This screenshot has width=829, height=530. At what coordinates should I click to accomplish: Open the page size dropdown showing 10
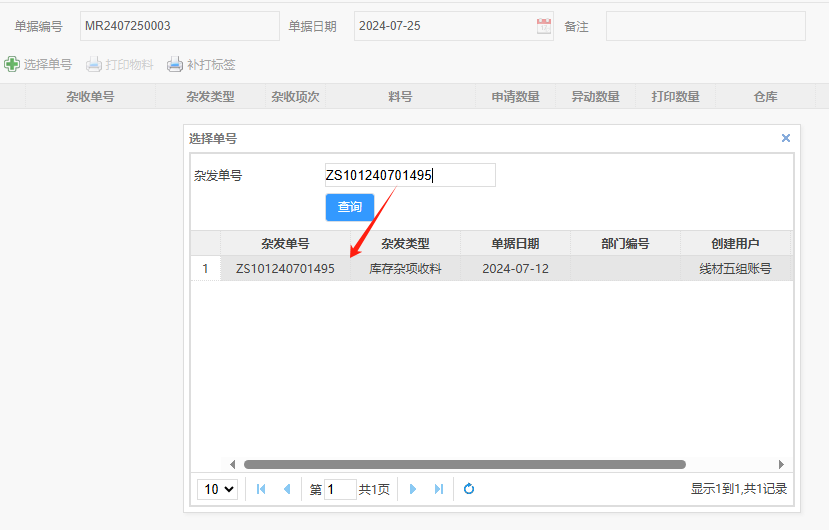pos(219,489)
